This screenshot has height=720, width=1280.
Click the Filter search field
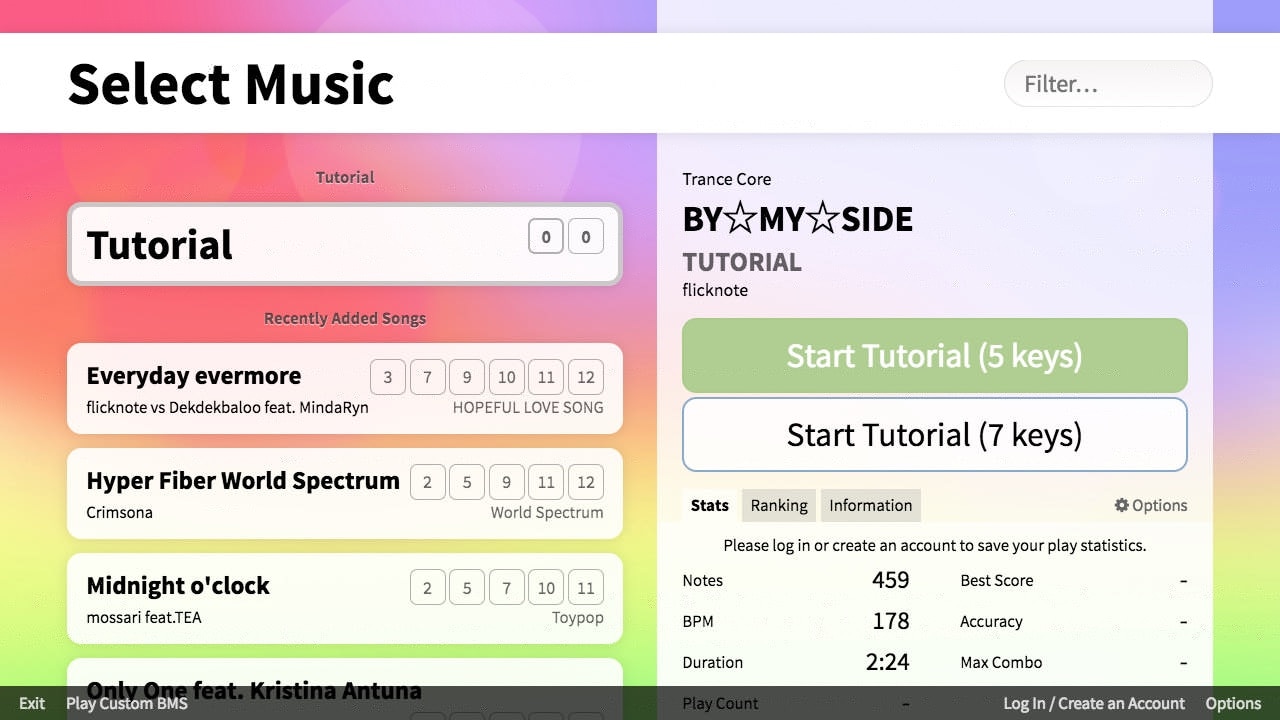click(x=1107, y=84)
